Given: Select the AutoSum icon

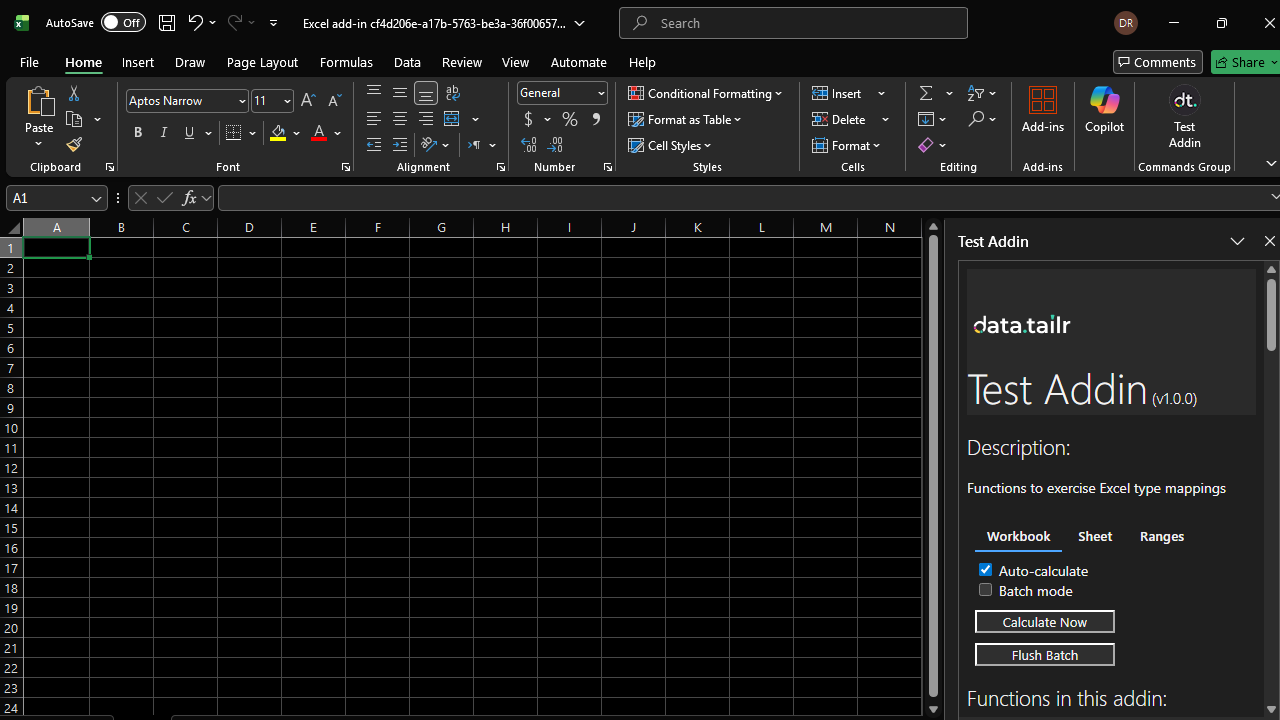Looking at the screenshot, I should coord(926,92).
